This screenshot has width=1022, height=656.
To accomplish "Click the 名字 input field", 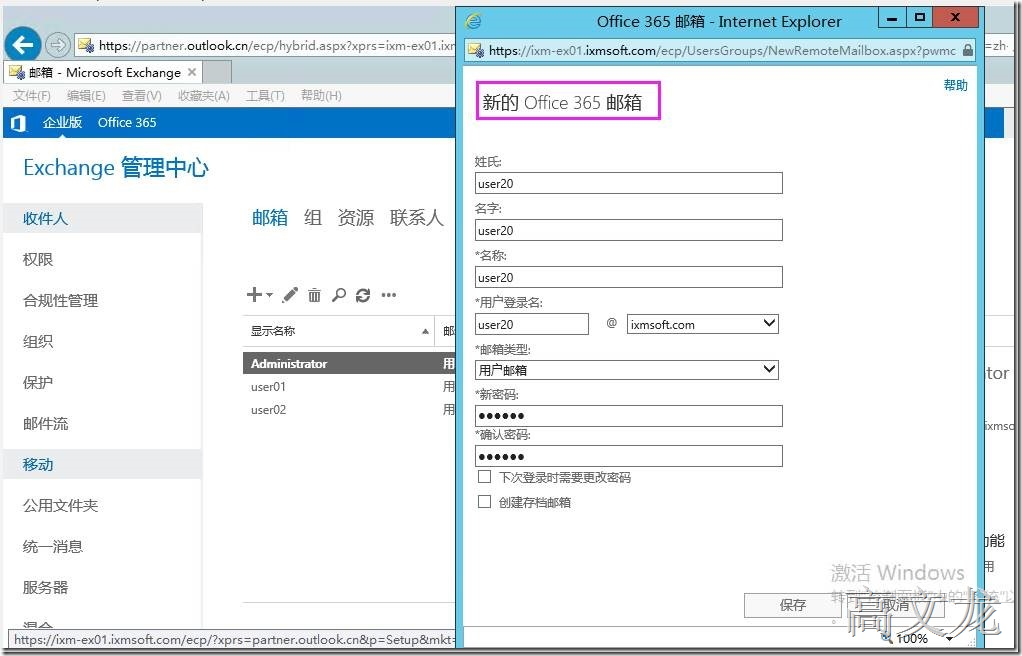I will tap(628, 230).
